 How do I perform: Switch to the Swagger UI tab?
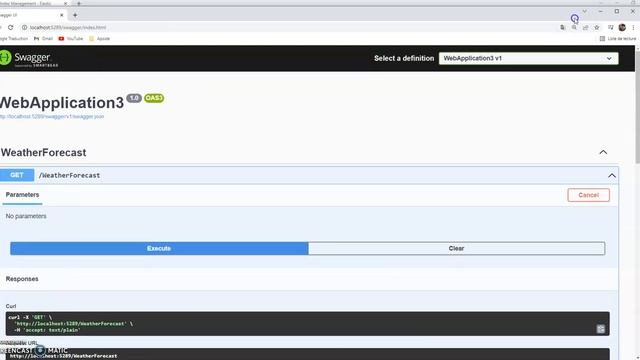pyautogui.click(x=29, y=15)
